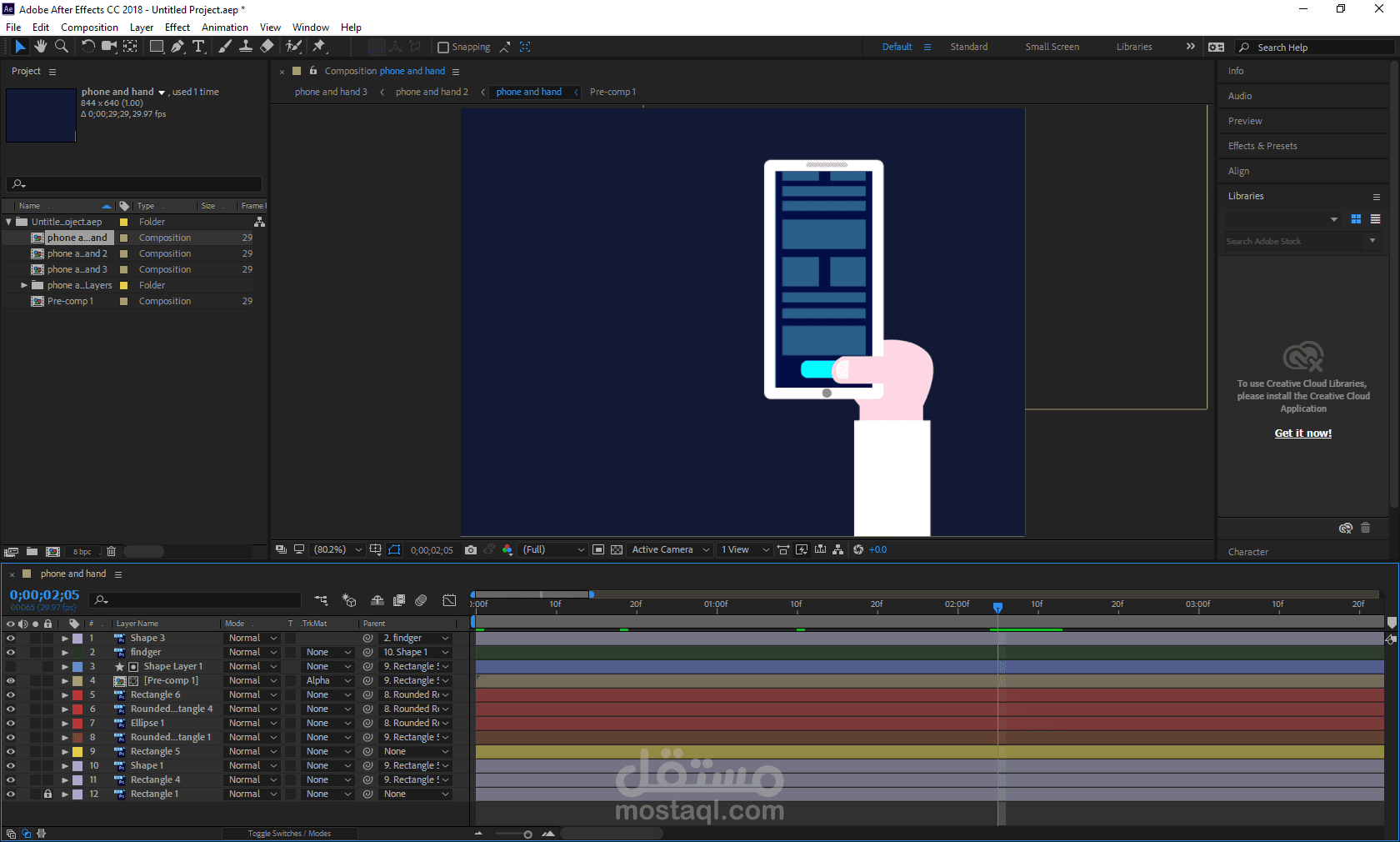Viewport: 1400px width, 842px height.
Task: Click the yellow label swatch of Rectangle 5
Action: tap(77, 752)
